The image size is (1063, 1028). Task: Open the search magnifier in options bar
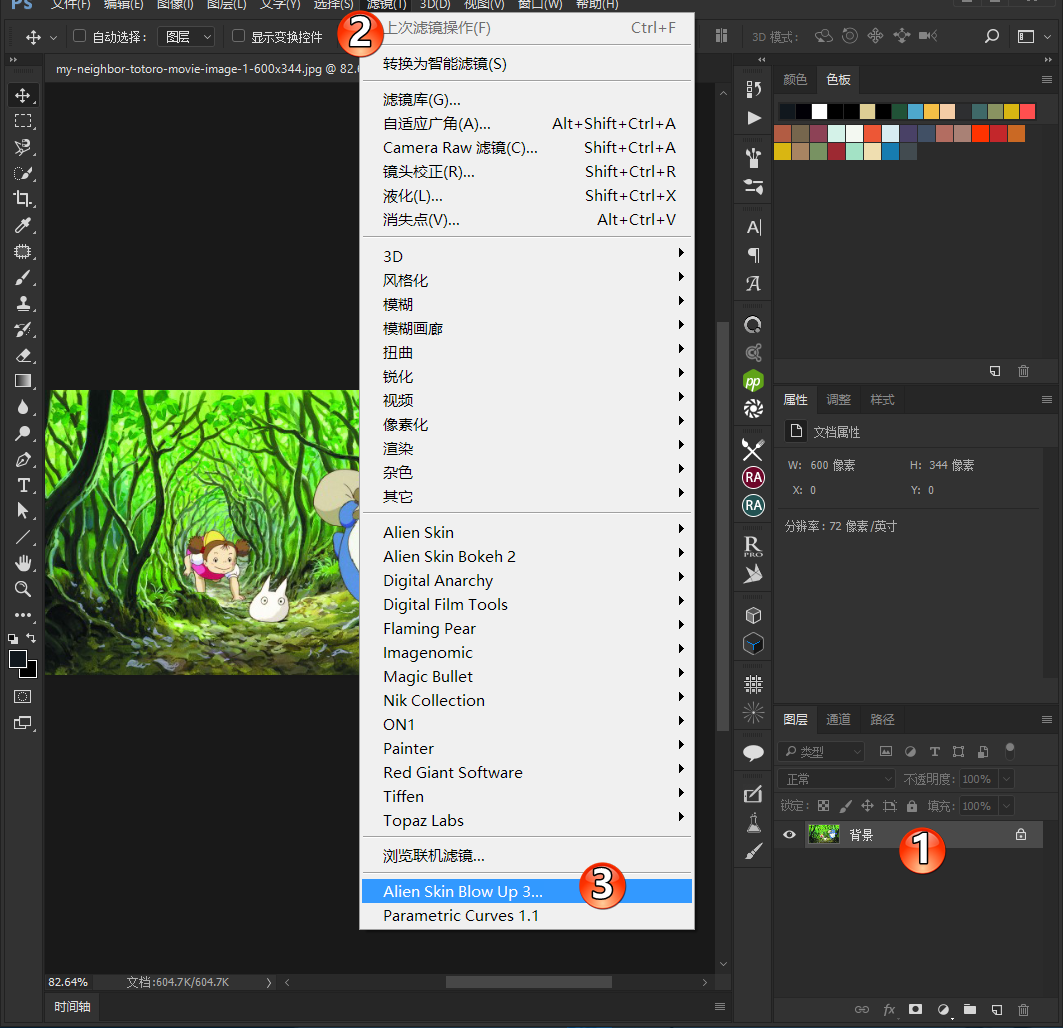coord(991,36)
